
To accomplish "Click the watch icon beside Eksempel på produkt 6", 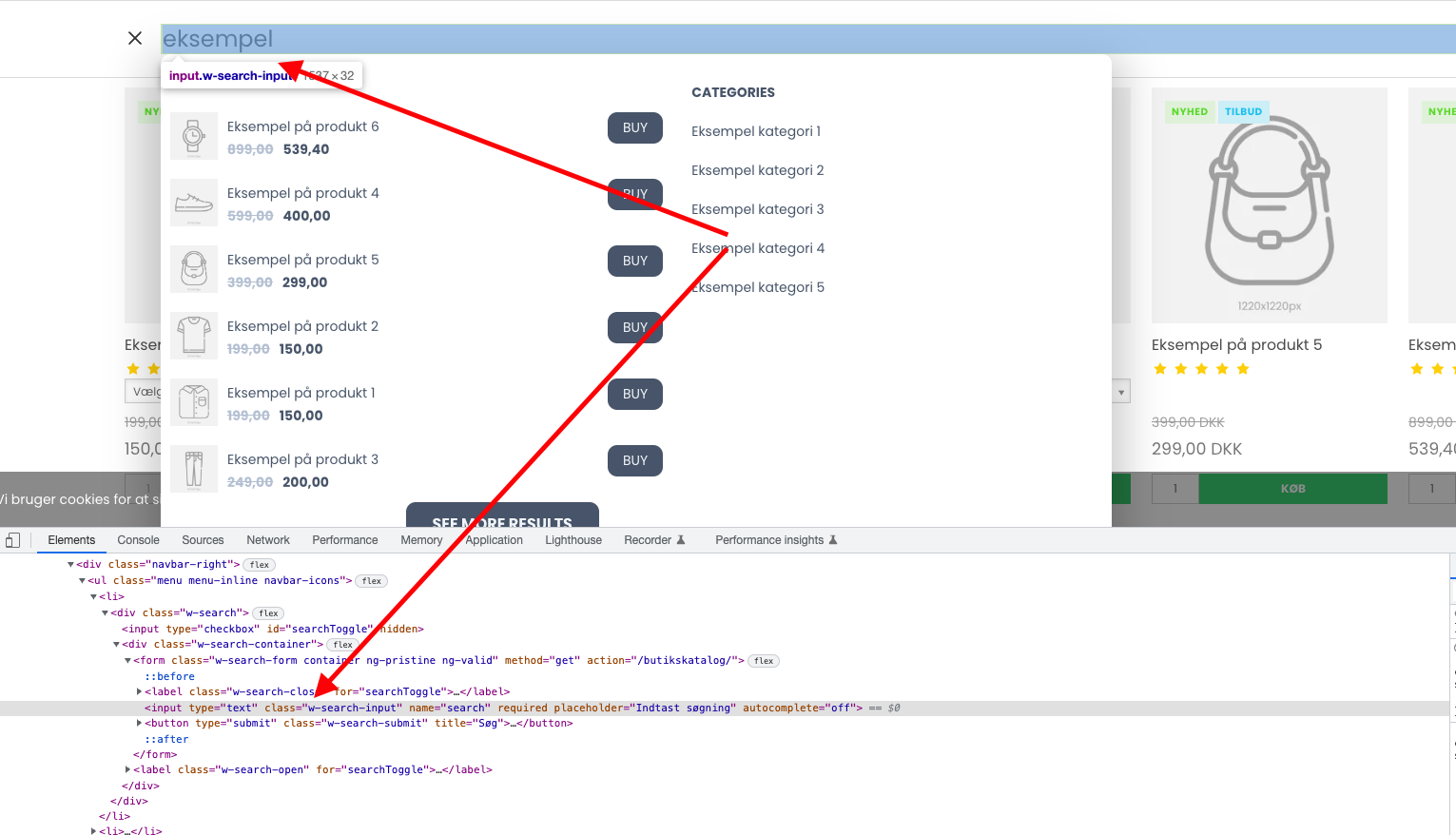I will tap(194, 135).
